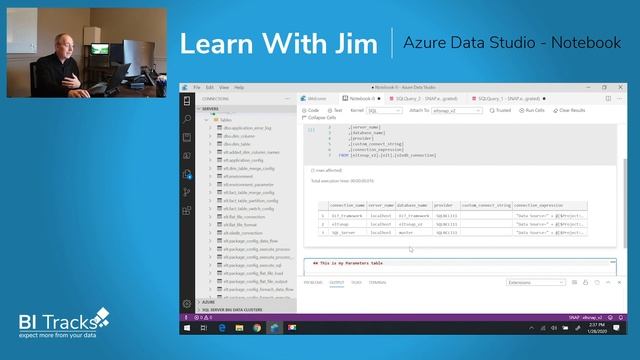Switch to the Output panel tab
Screen dimensions: 640x360
point(337,282)
